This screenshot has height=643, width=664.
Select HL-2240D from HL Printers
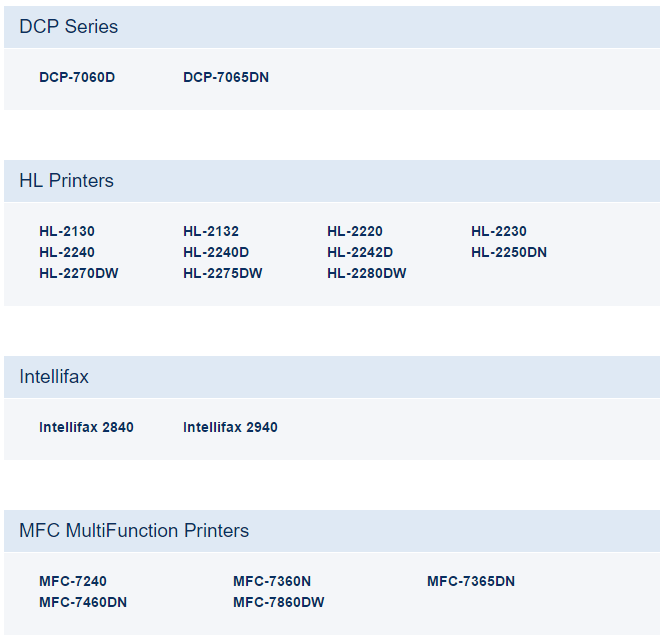coord(216,252)
